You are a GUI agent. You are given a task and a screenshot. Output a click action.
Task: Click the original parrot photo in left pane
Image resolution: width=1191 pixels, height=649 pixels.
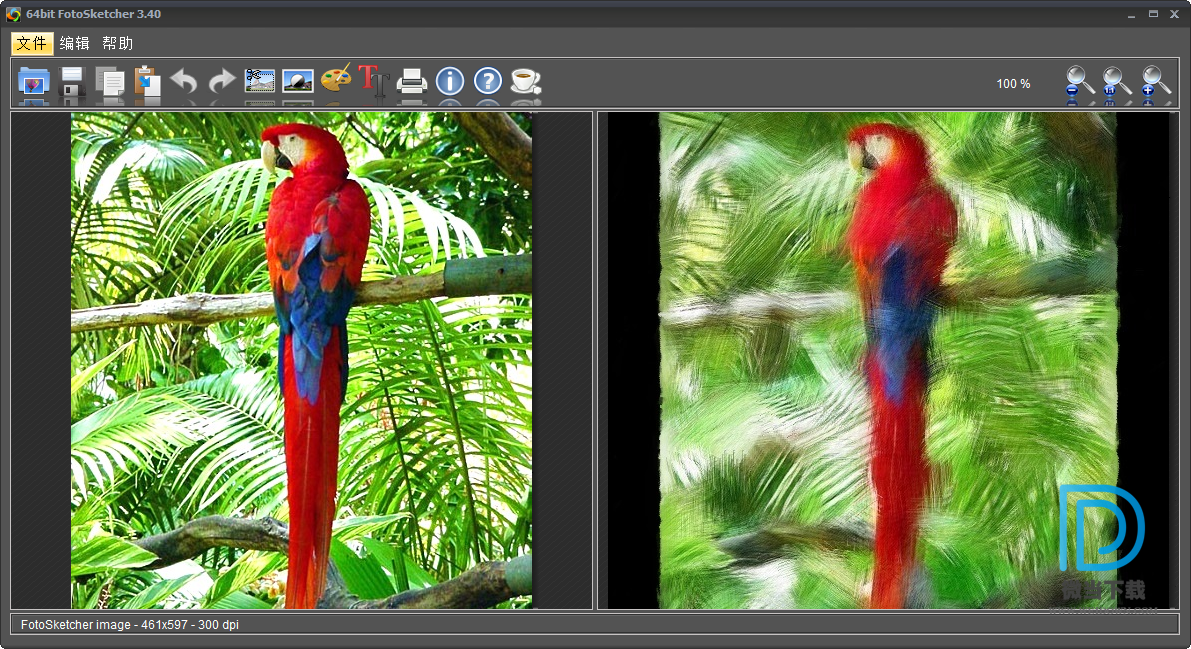point(301,360)
